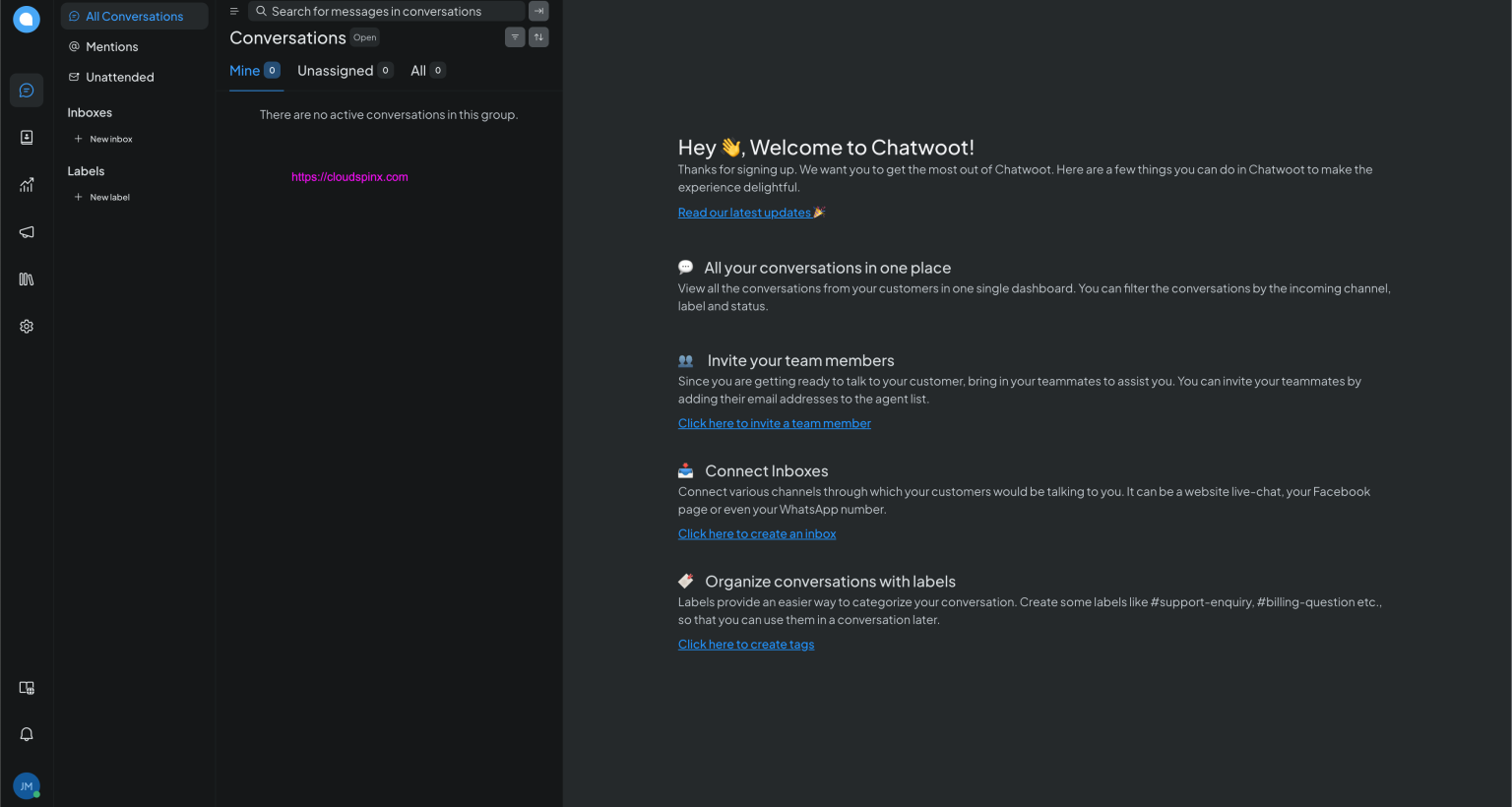Open the Contacts panel icon
This screenshot has height=807, width=1512.
[x=26, y=137]
